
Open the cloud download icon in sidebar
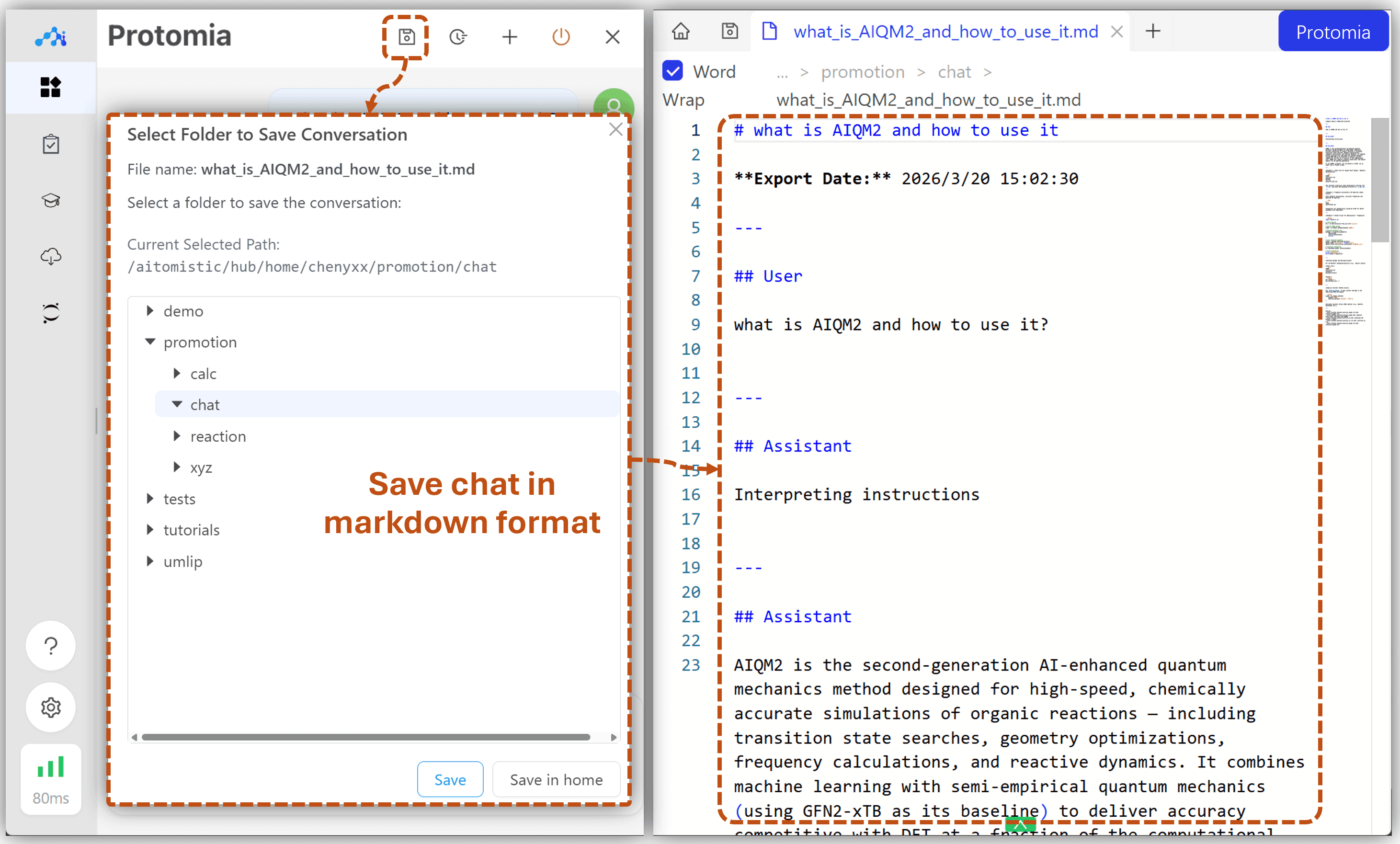(x=51, y=256)
